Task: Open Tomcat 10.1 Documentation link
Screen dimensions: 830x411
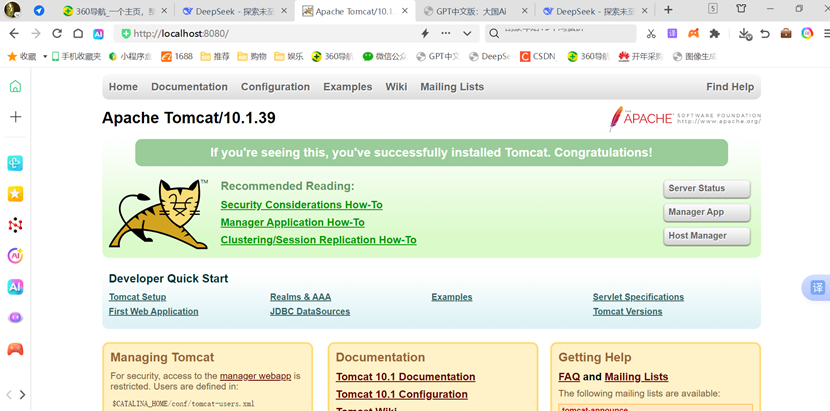Action: (405, 377)
